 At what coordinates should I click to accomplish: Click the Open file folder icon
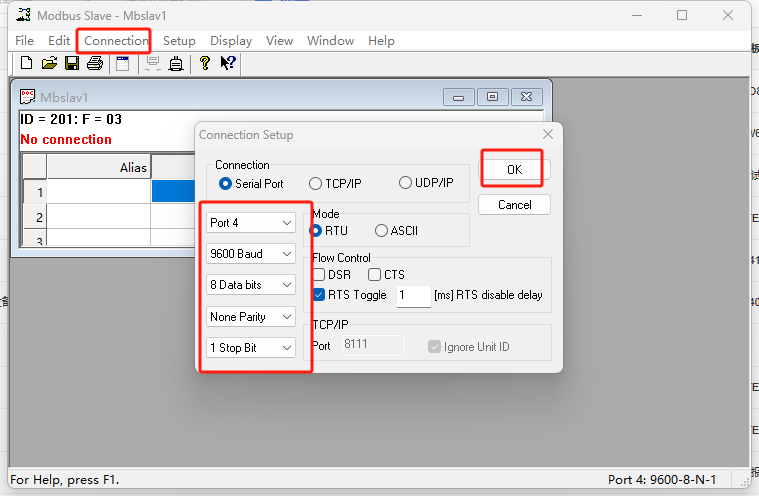[x=49, y=63]
